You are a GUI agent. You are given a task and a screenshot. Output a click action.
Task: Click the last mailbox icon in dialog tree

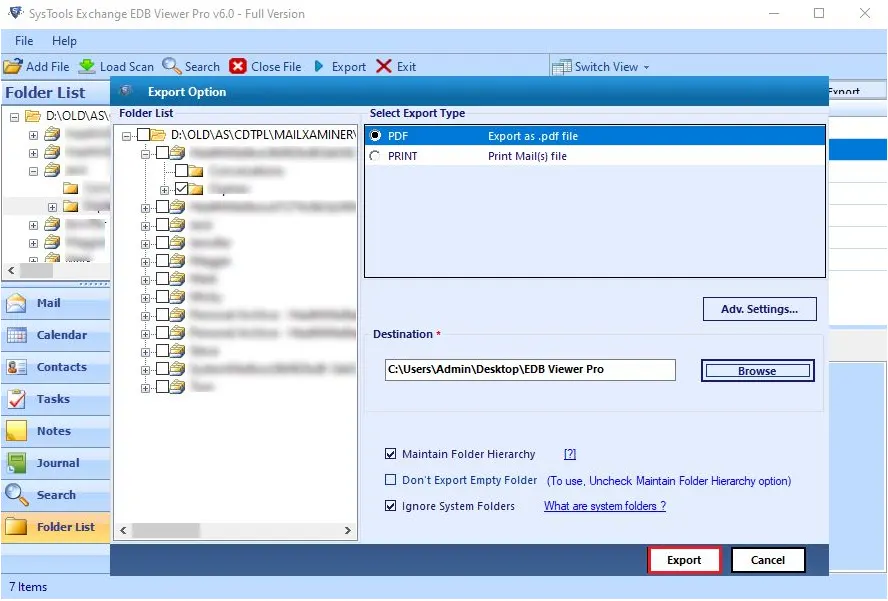click(177, 387)
